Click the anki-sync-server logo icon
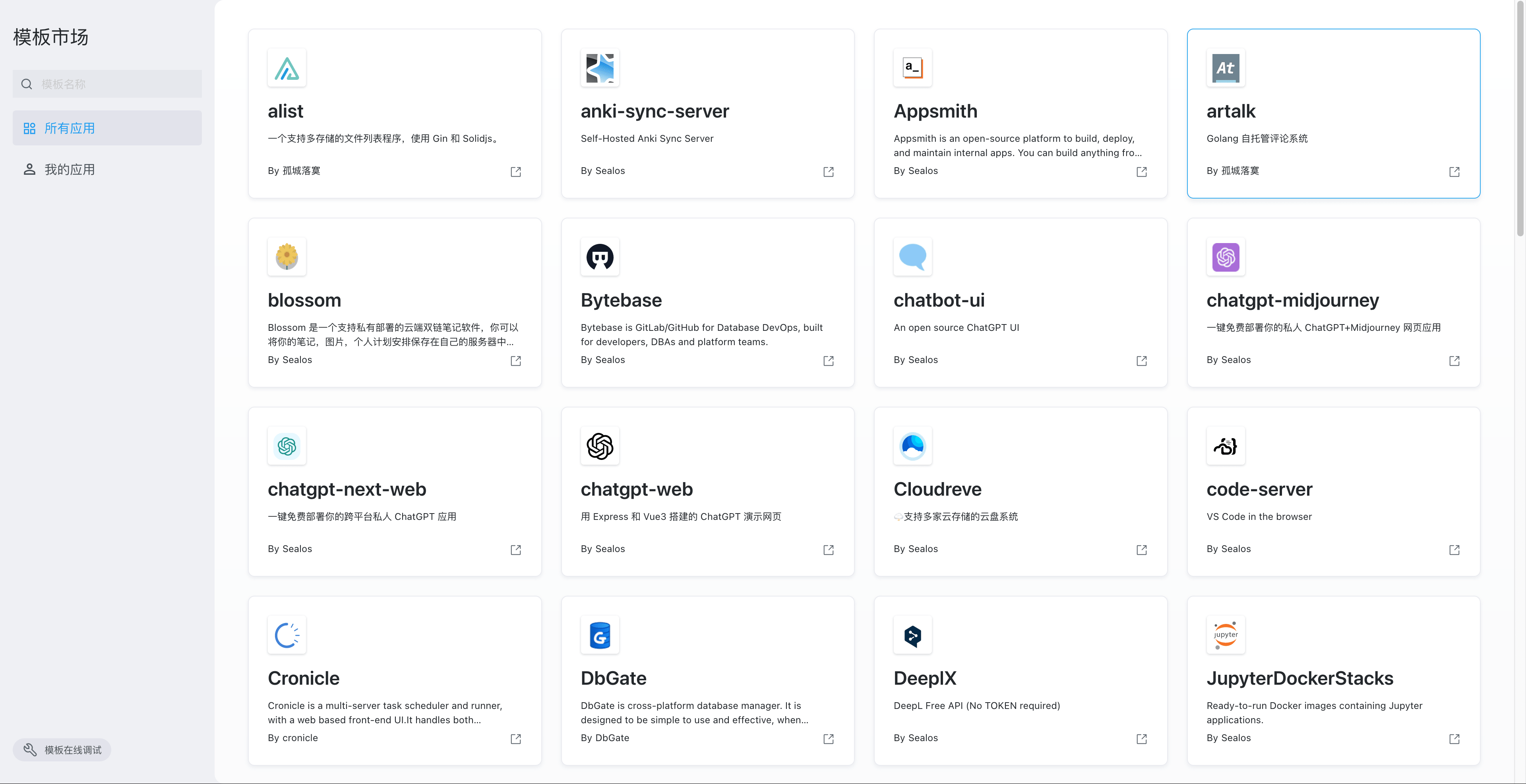1526x784 pixels. [x=600, y=68]
